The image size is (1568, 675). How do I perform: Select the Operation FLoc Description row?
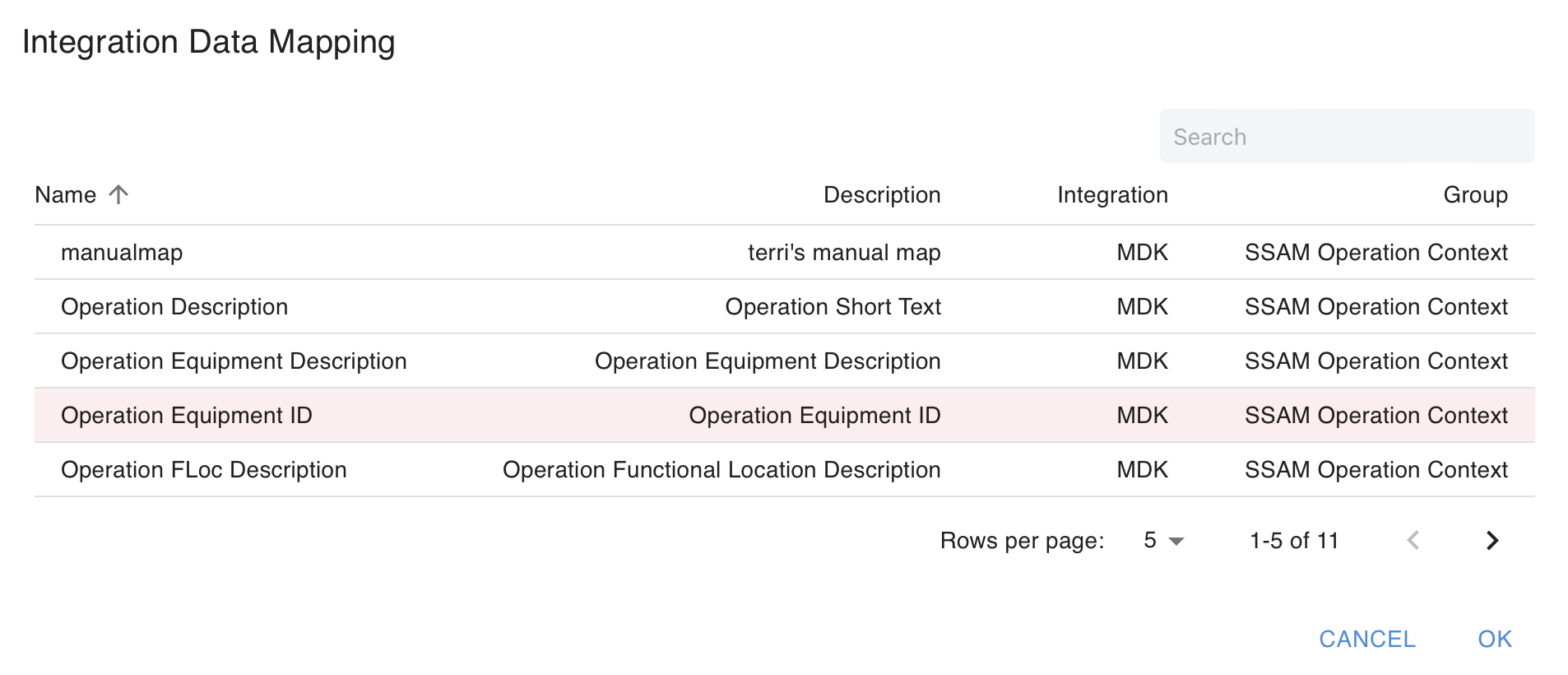tap(204, 470)
